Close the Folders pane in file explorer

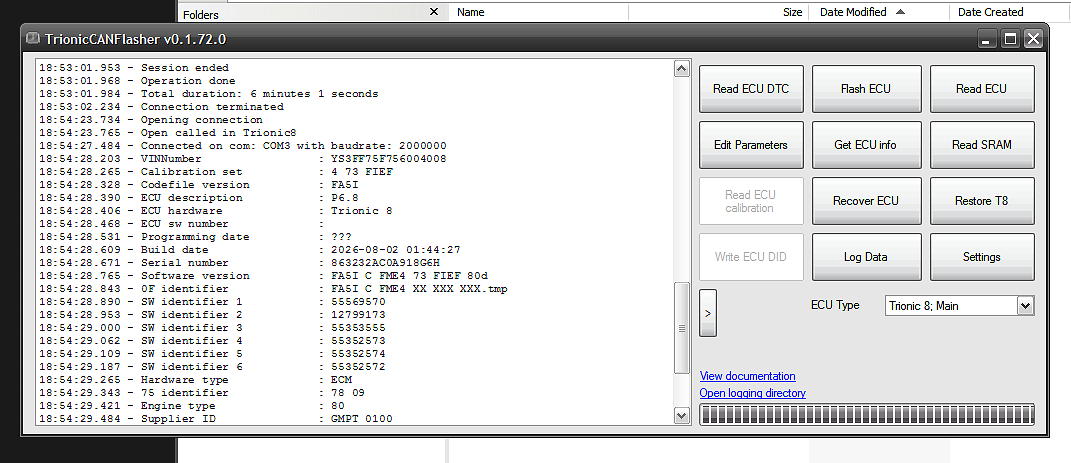[434, 12]
